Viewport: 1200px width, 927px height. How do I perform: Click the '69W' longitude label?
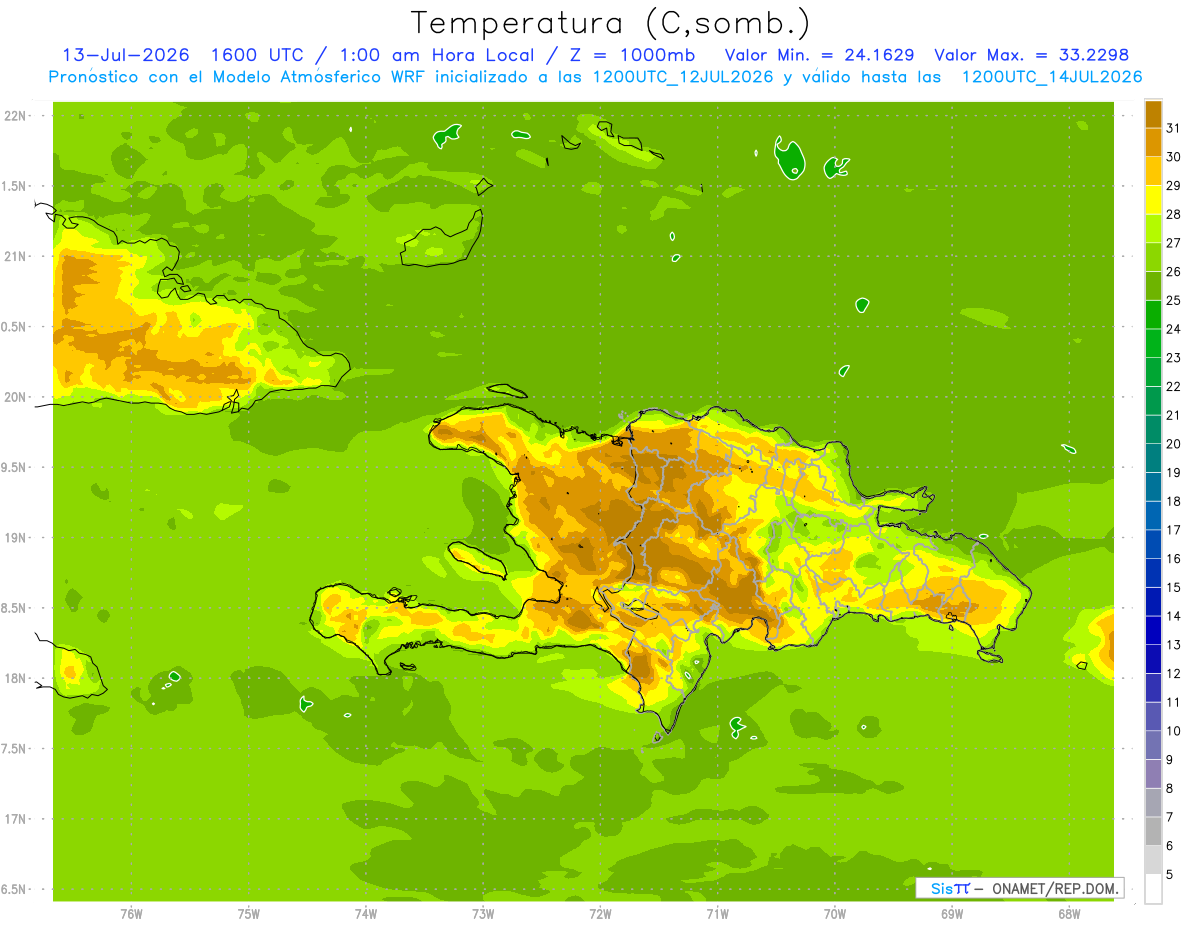pos(952,914)
